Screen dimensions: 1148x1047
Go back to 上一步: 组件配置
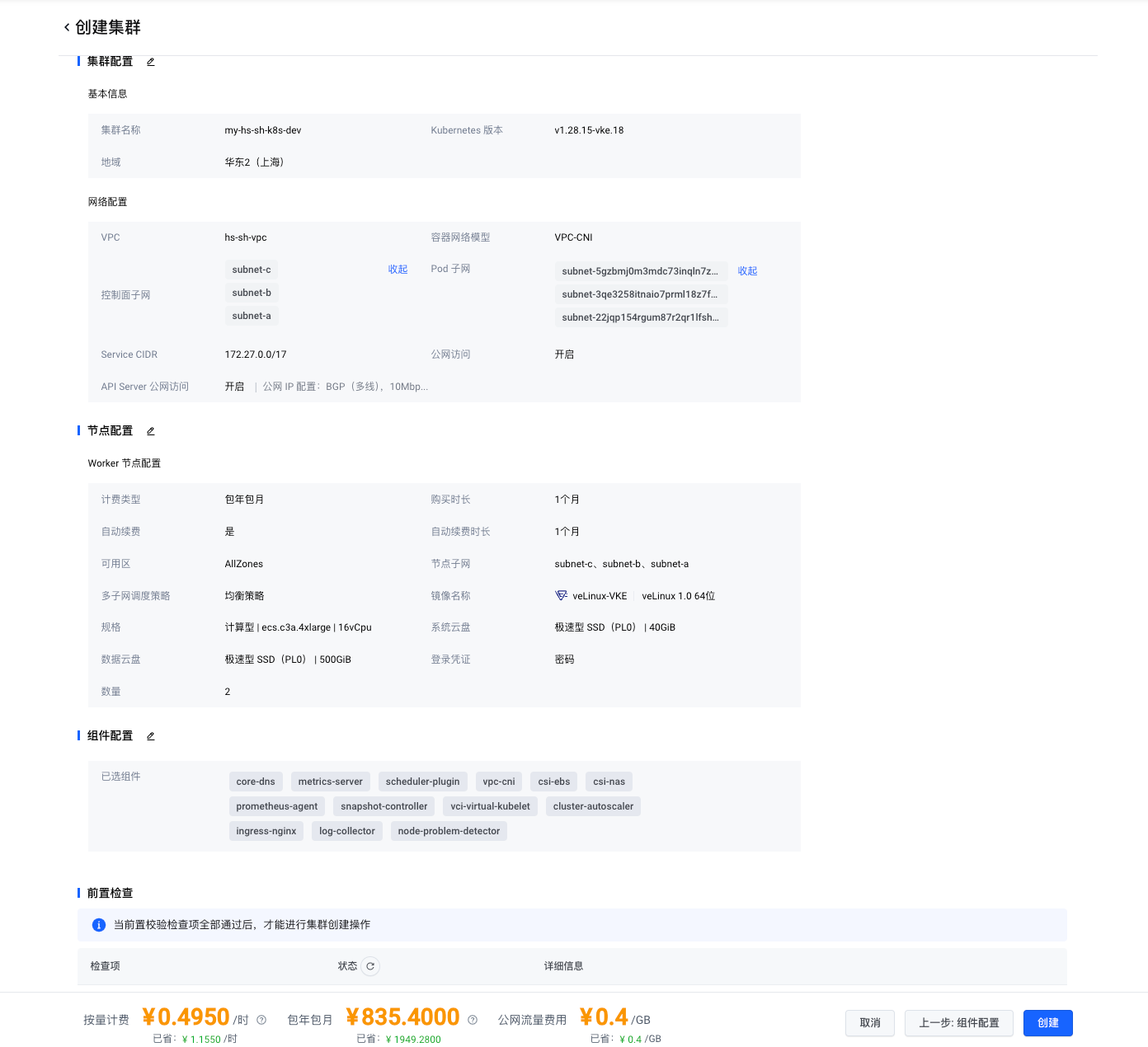[958, 1023]
